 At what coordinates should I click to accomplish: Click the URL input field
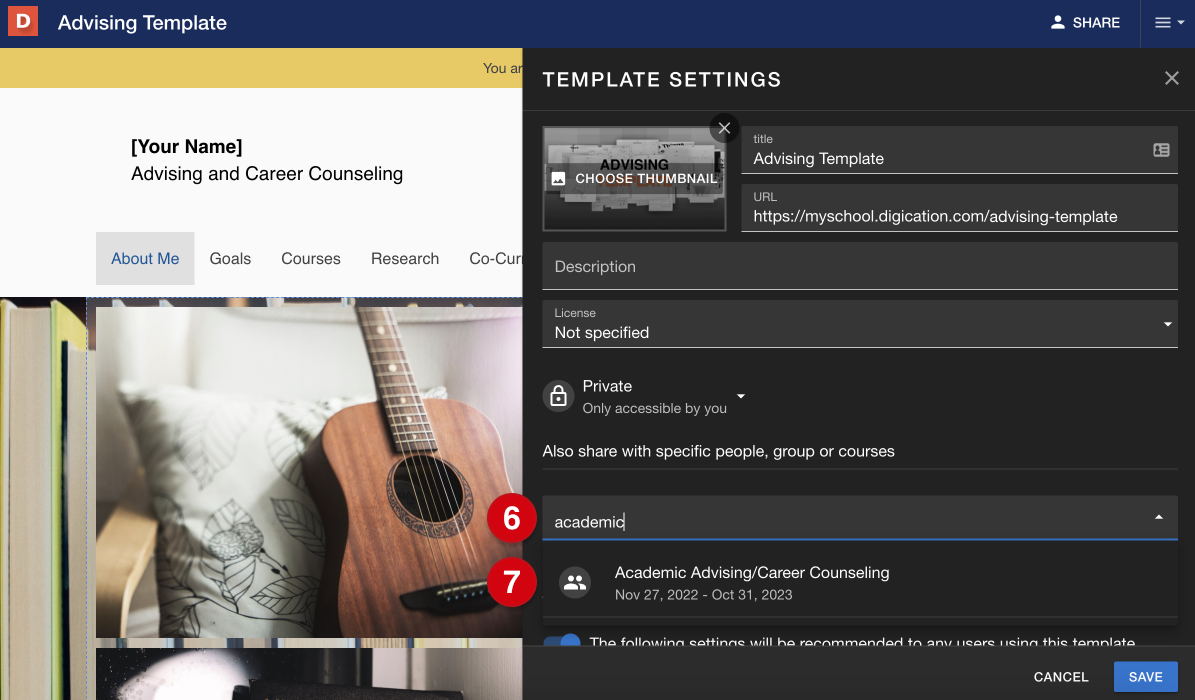coord(959,207)
